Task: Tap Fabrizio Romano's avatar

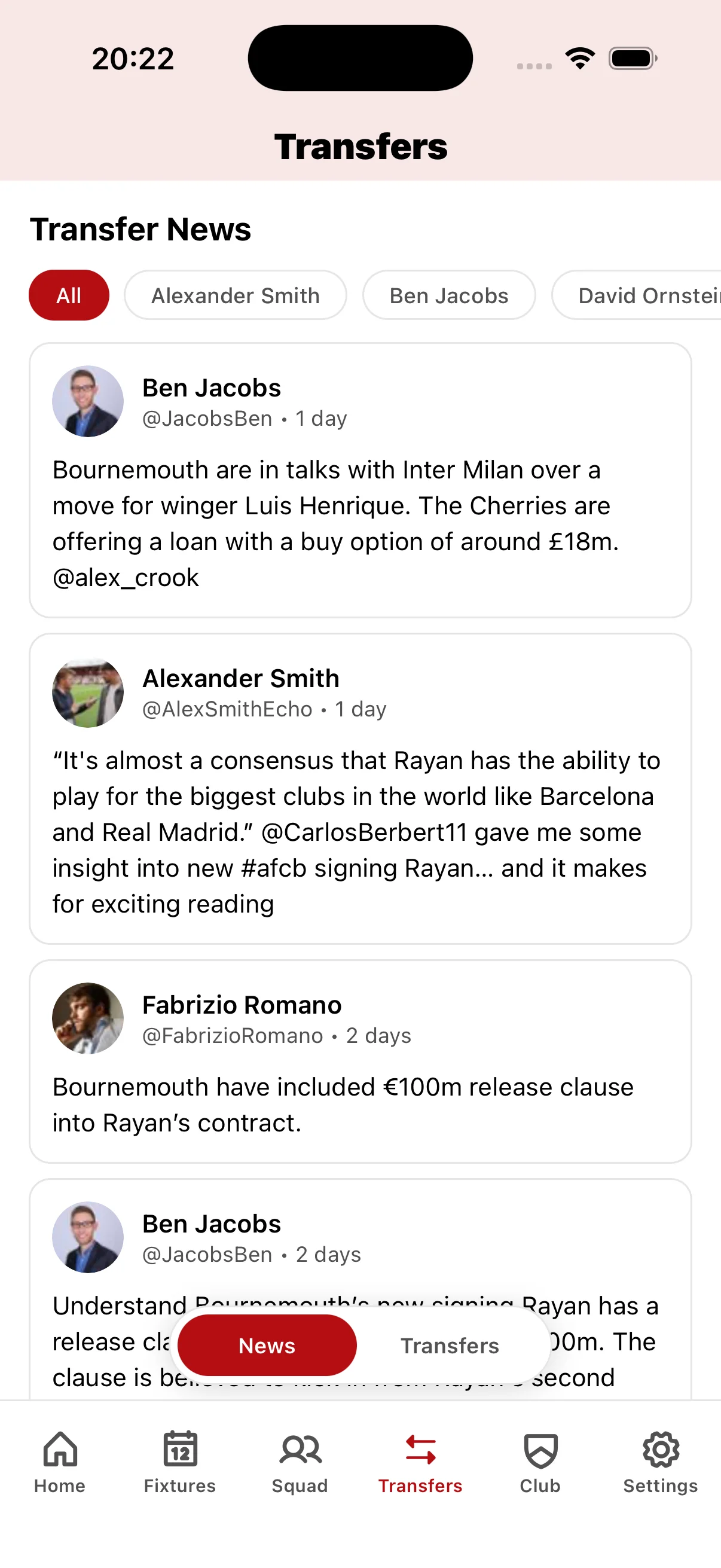Action: tap(89, 1018)
